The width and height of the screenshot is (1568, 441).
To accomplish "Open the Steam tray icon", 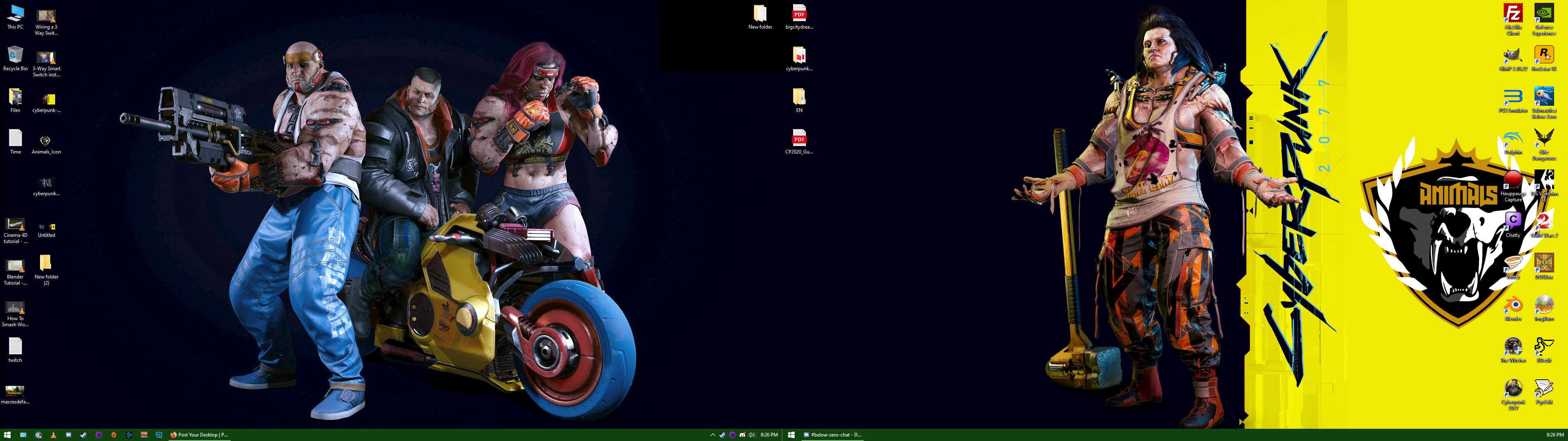I will (x=722, y=435).
